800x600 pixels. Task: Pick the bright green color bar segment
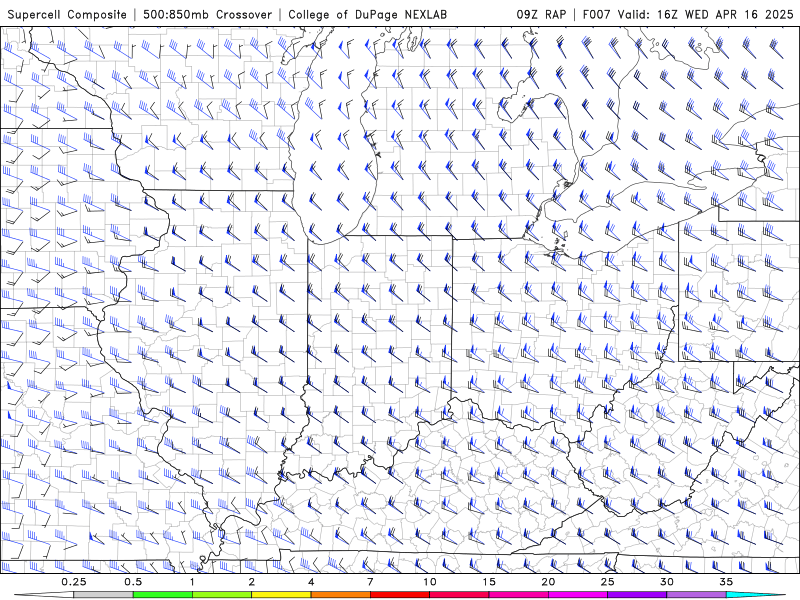click(x=163, y=595)
